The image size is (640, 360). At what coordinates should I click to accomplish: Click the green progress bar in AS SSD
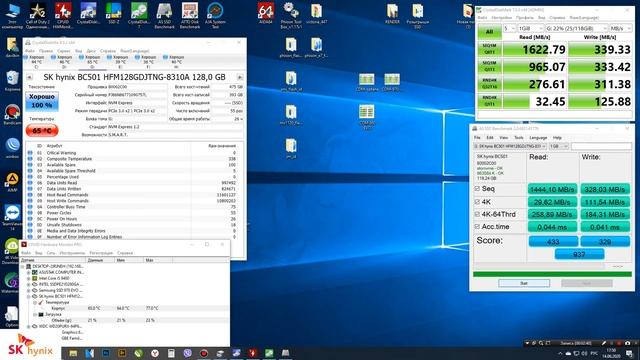552,274
